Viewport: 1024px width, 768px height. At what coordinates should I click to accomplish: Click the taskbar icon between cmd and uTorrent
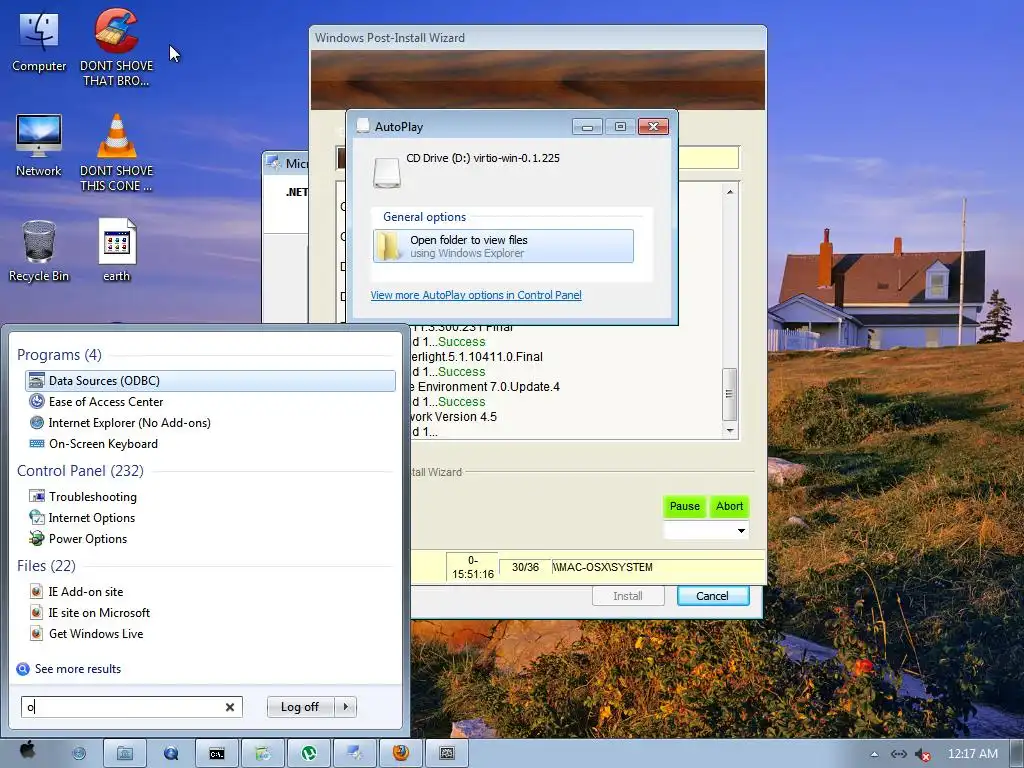click(263, 753)
